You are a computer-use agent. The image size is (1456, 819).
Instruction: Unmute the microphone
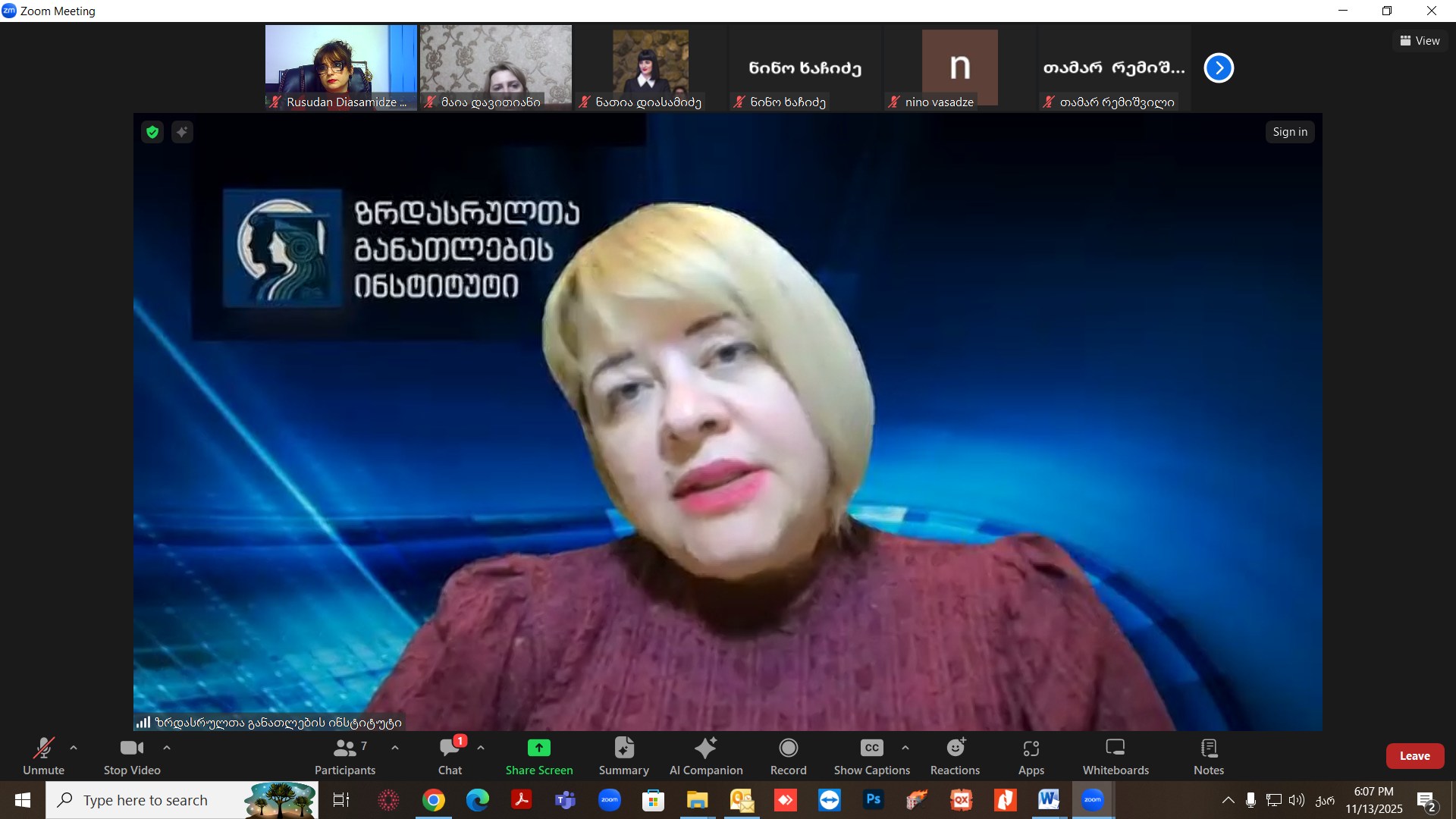(x=43, y=756)
